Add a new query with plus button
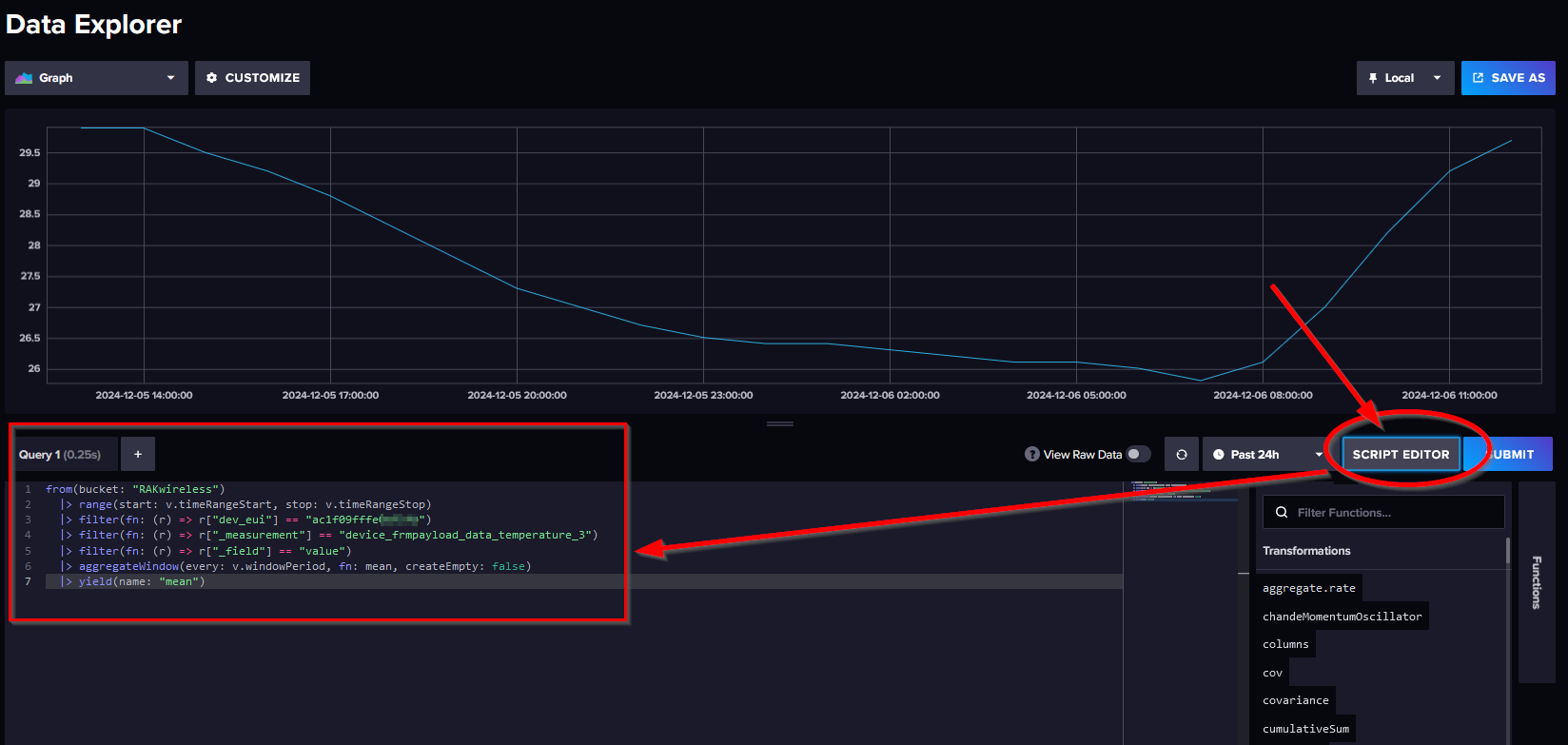The image size is (1568, 745). tap(138, 455)
